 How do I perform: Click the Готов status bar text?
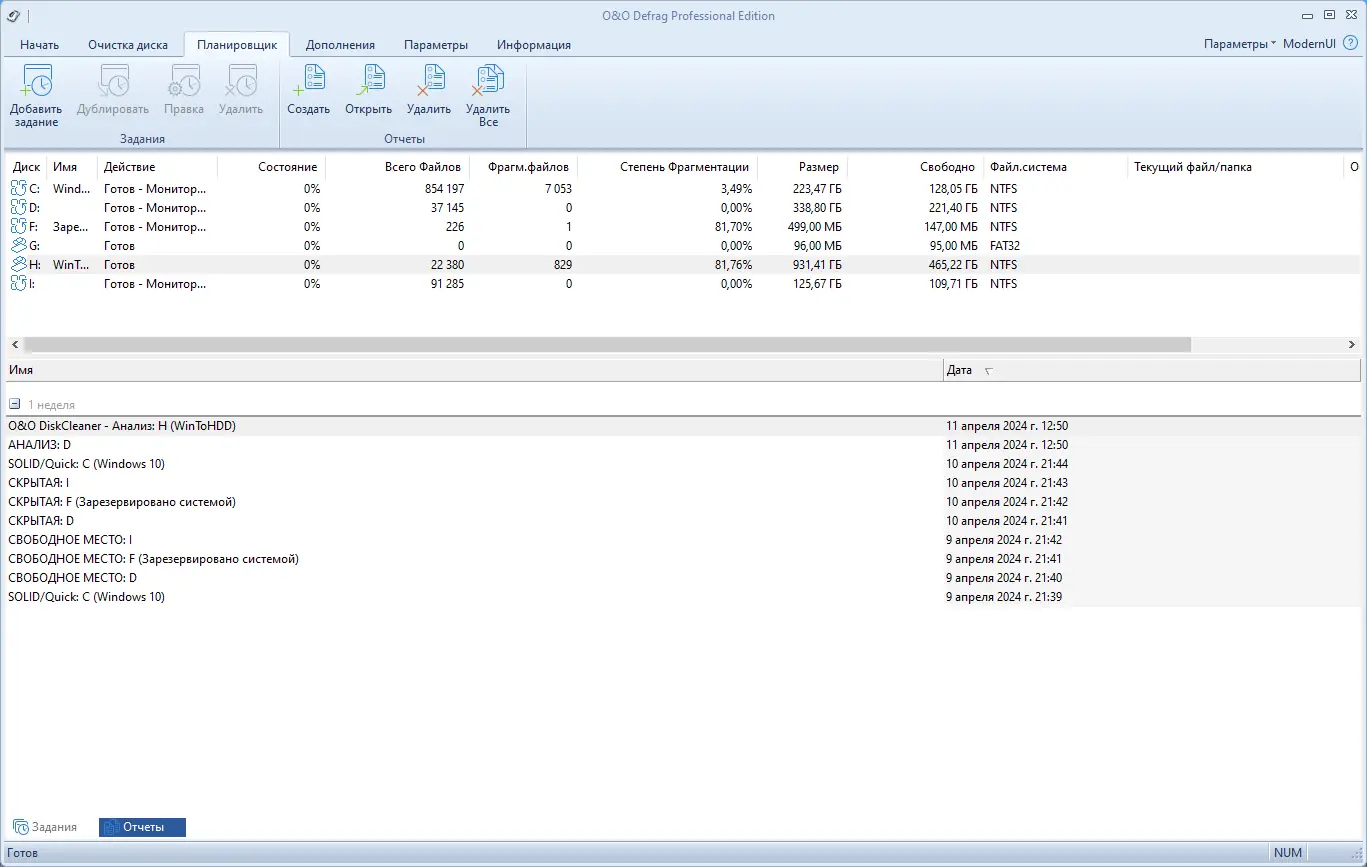tap(23, 853)
